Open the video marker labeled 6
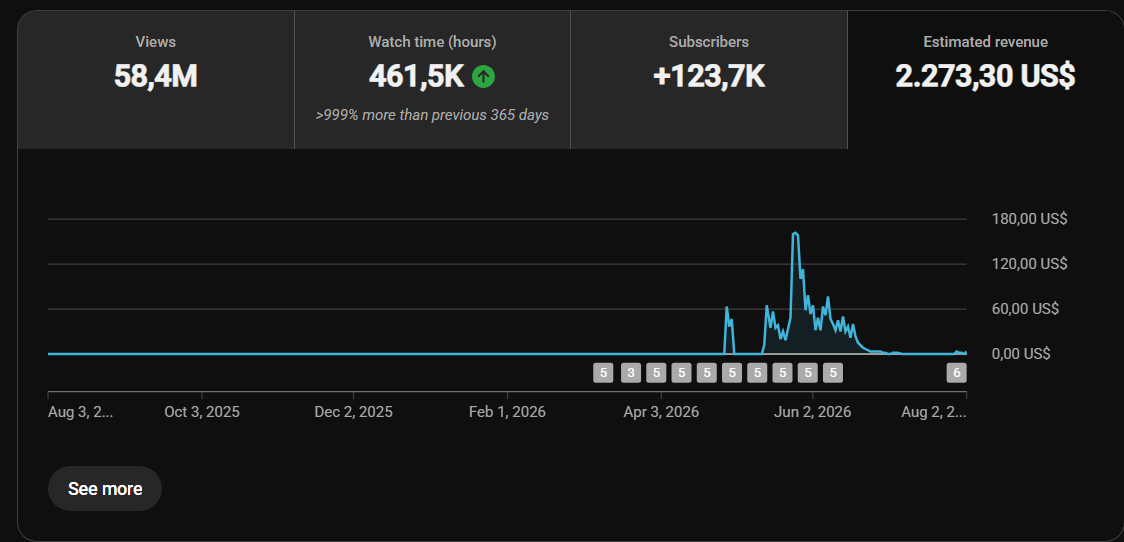Screen dimensions: 1124x542 [x=956, y=373]
